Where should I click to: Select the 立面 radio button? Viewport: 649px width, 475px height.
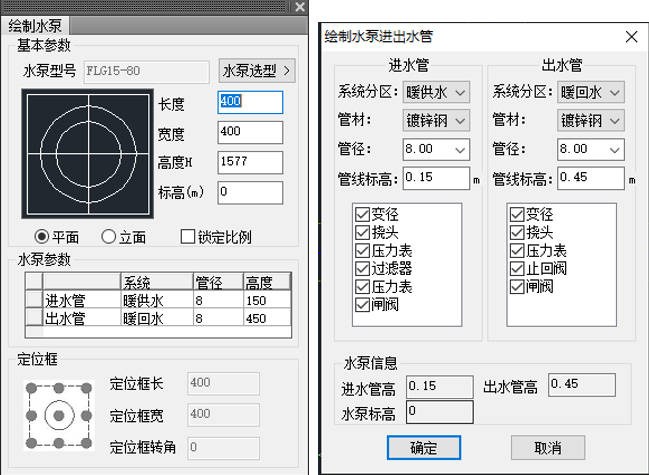pos(109,237)
